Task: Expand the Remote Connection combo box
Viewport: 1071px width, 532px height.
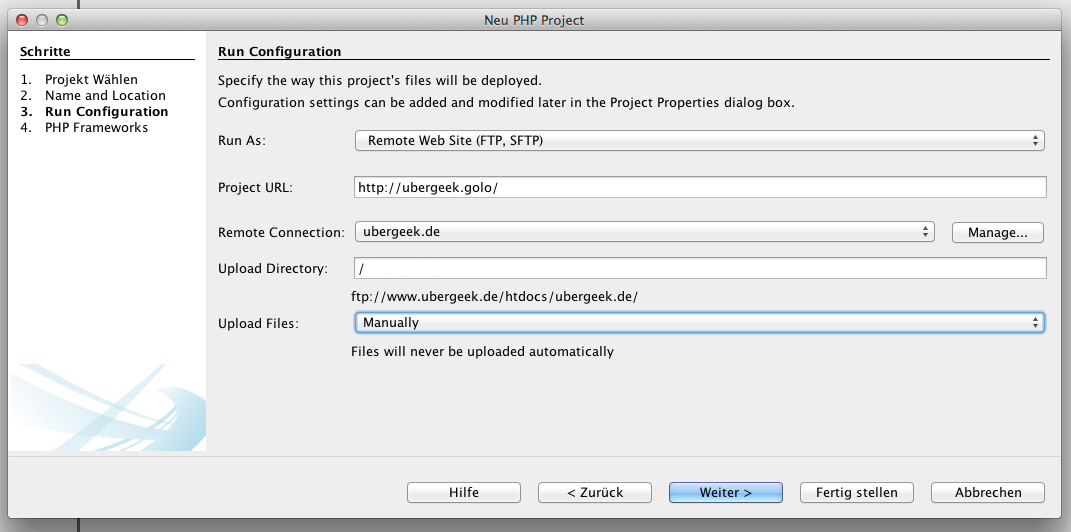Action: tap(644, 232)
